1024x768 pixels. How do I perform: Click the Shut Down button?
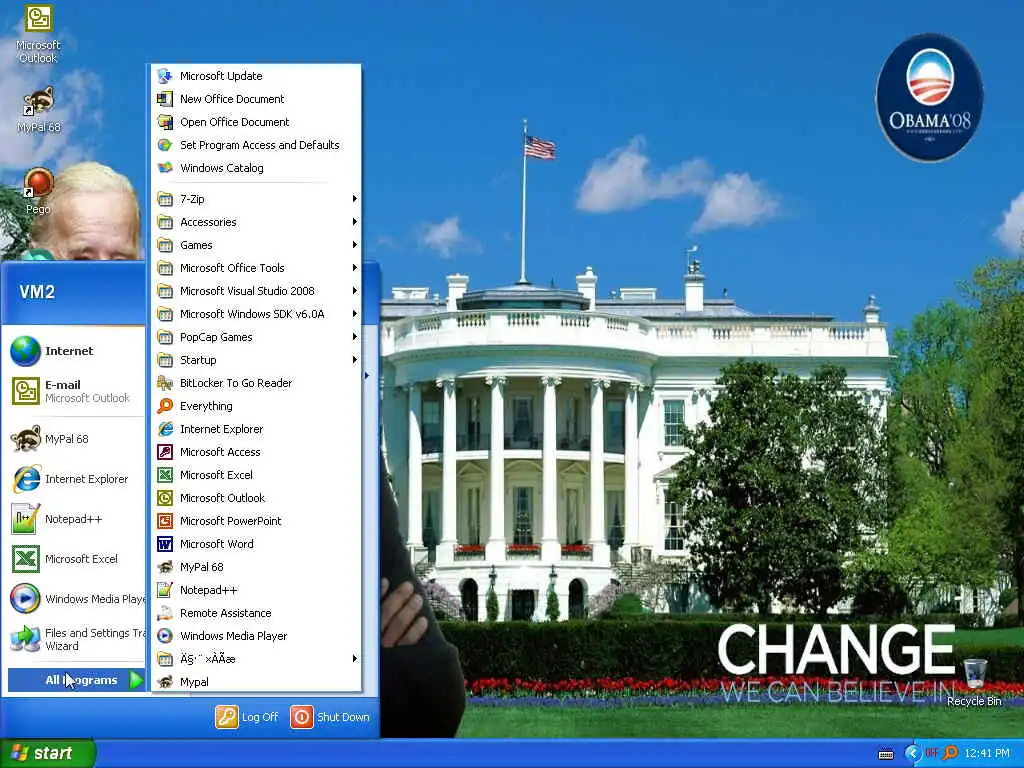[x=330, y=717]
